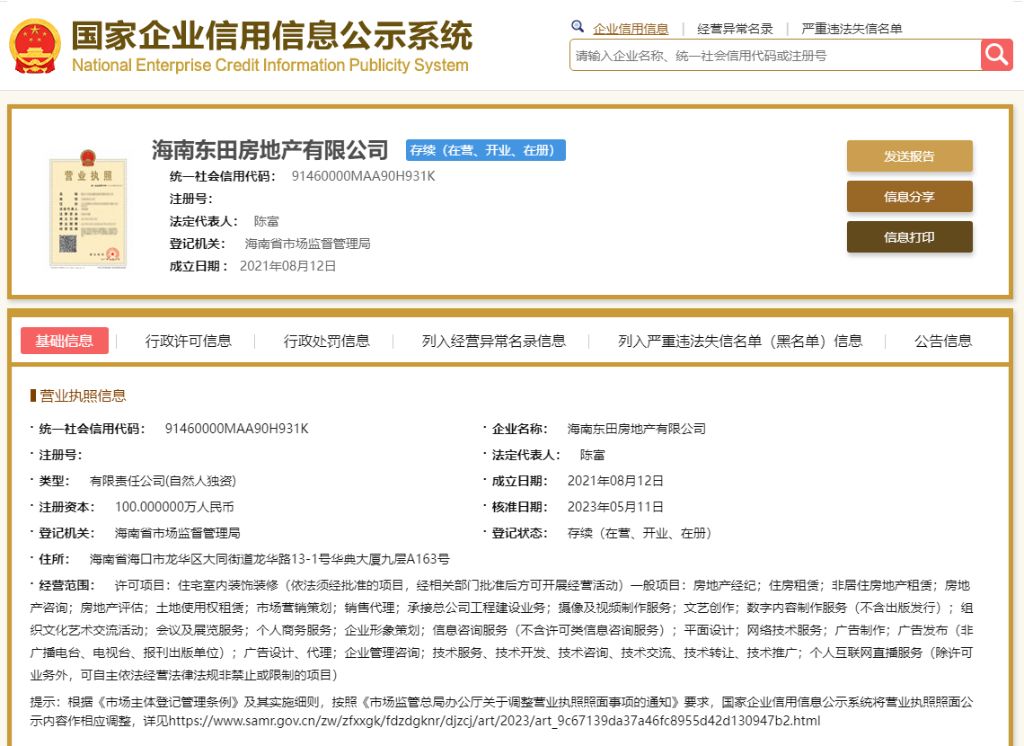Viewport: 1024px width, 746px height.
Task: Open the 公告信息 tab
Action: click(943, 341)
